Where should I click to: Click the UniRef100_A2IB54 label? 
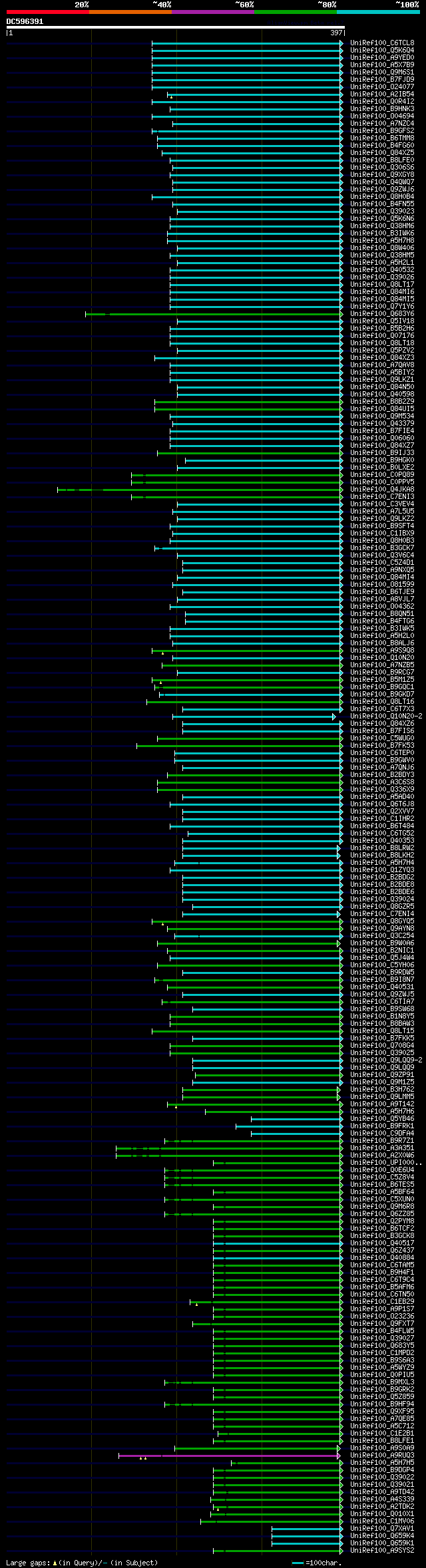(x=382, y=94)
